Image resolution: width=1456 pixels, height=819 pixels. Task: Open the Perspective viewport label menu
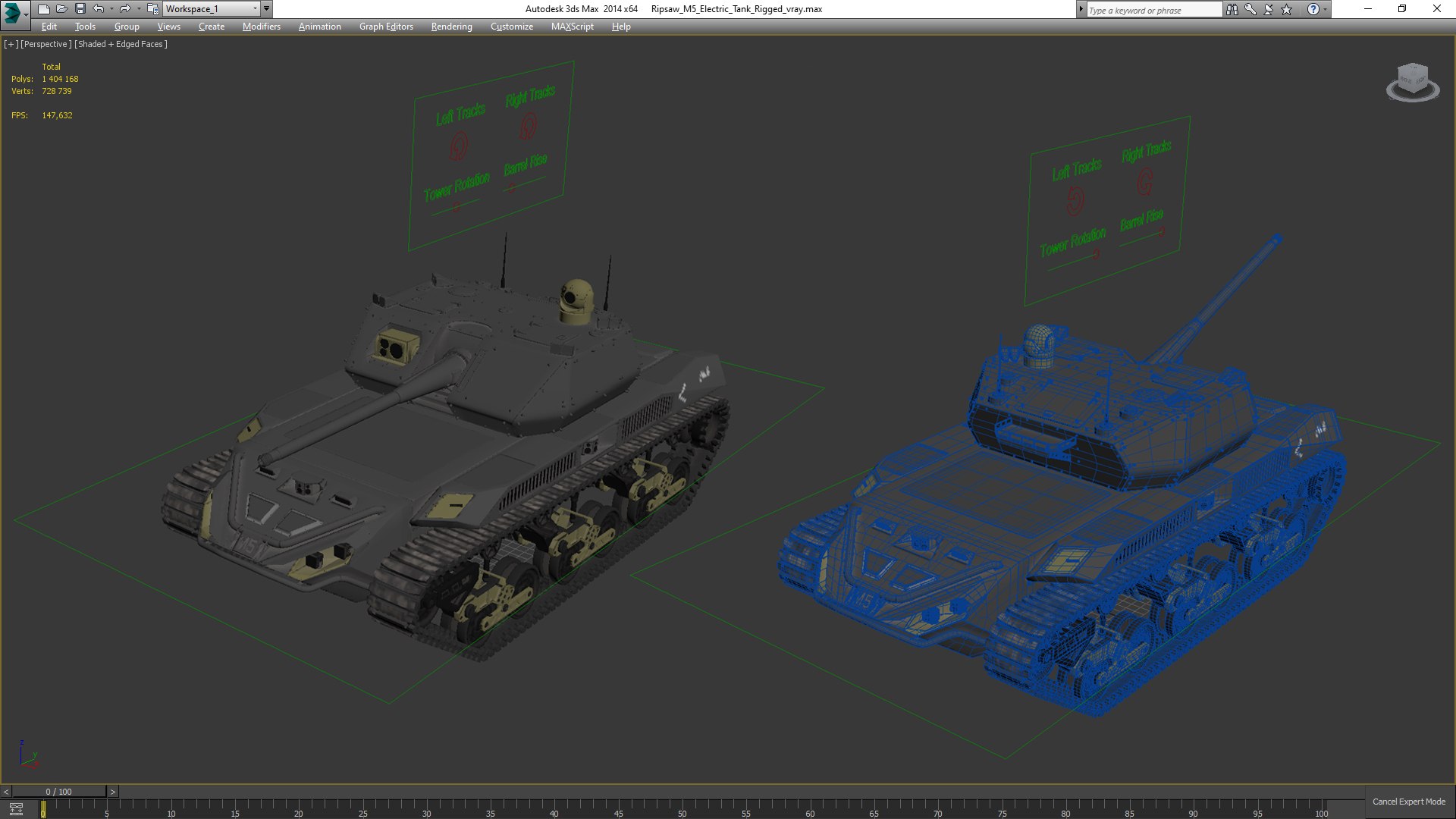(x=45, y=44)
